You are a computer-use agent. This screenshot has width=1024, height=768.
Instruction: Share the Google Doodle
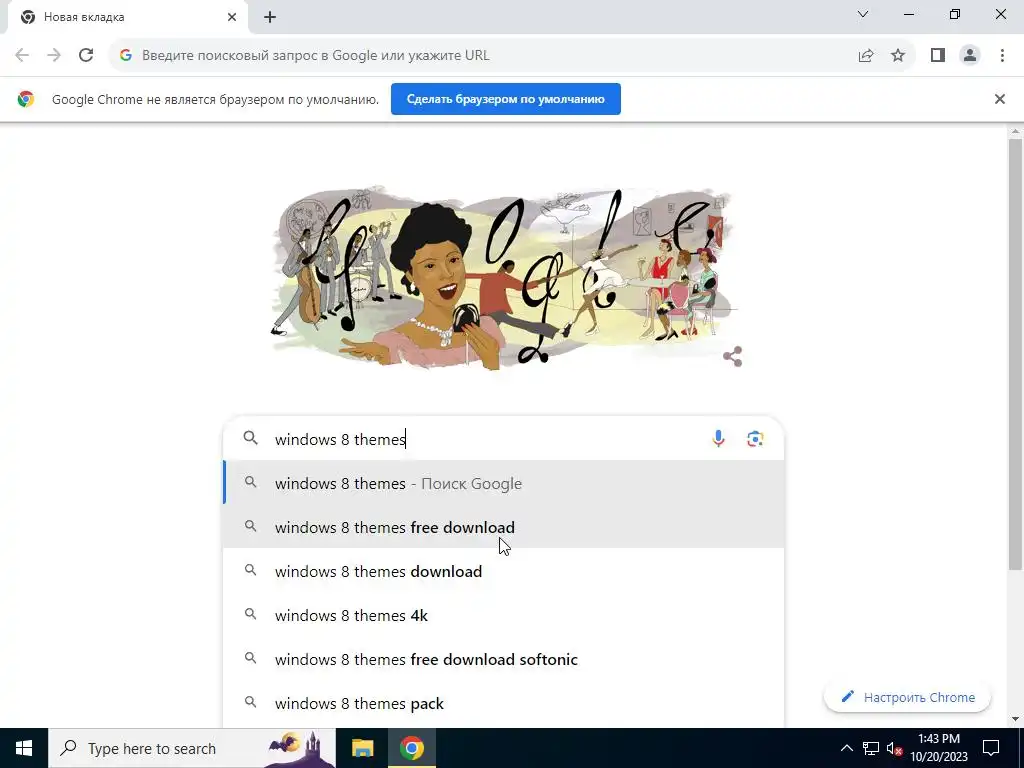733,357
